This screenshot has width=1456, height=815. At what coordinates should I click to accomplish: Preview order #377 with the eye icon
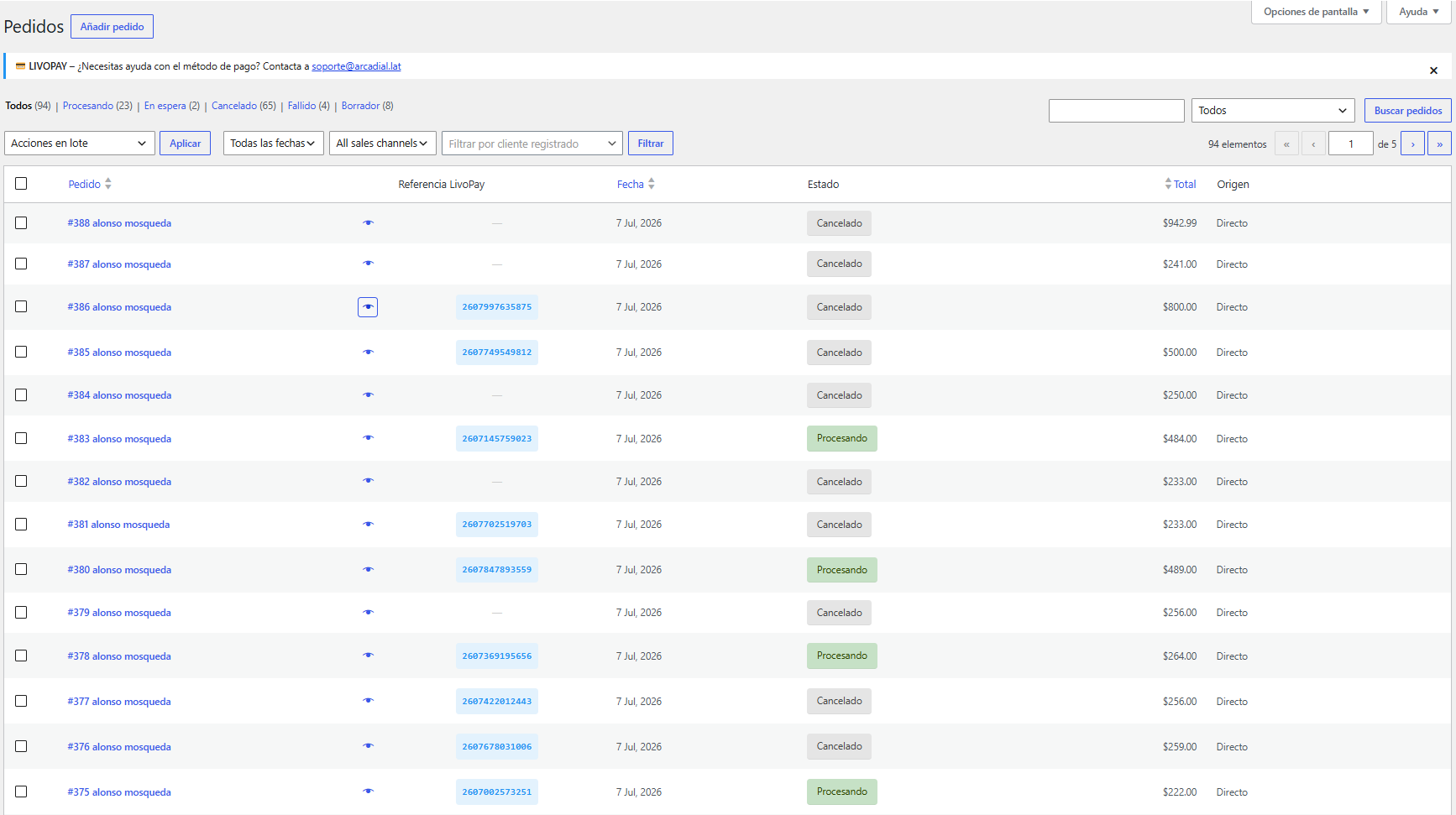(x=368, y=701)
